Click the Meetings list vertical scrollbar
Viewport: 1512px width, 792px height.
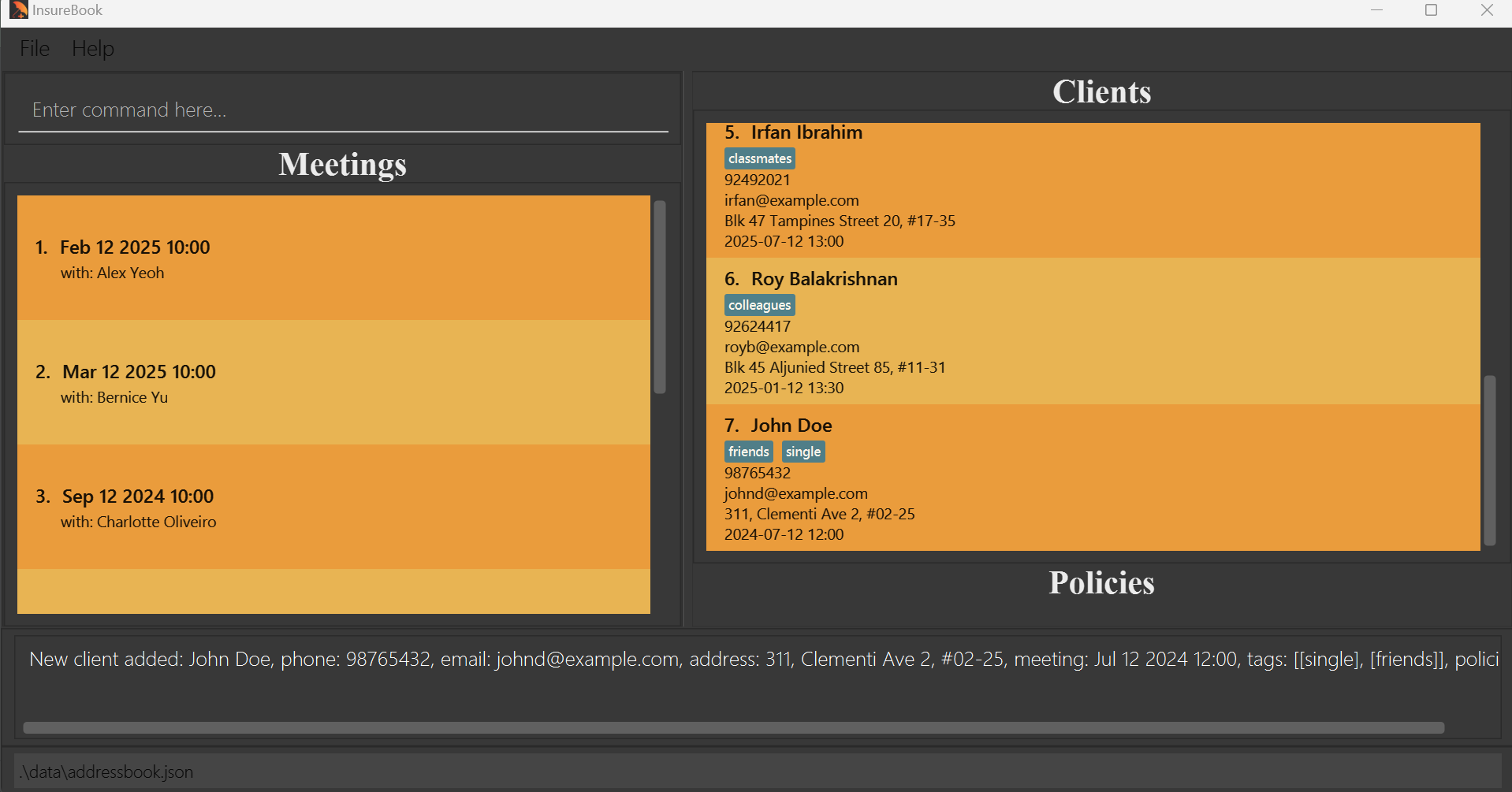[x=660, y=298]
